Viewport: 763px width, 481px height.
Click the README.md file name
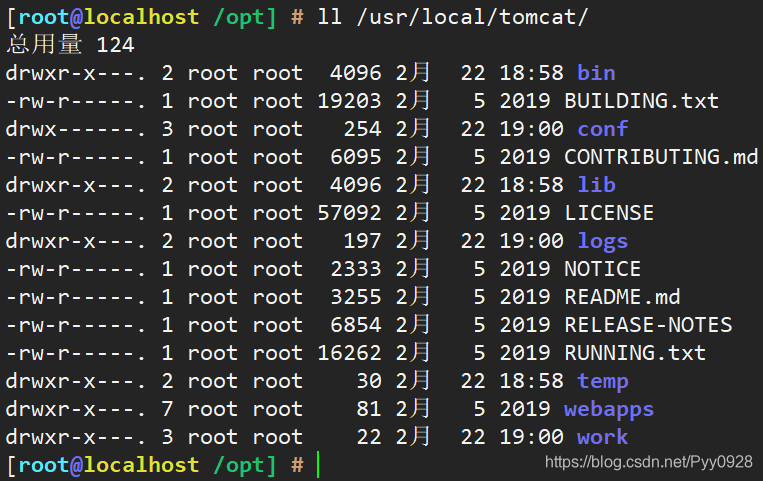click(x=622, y=297)
